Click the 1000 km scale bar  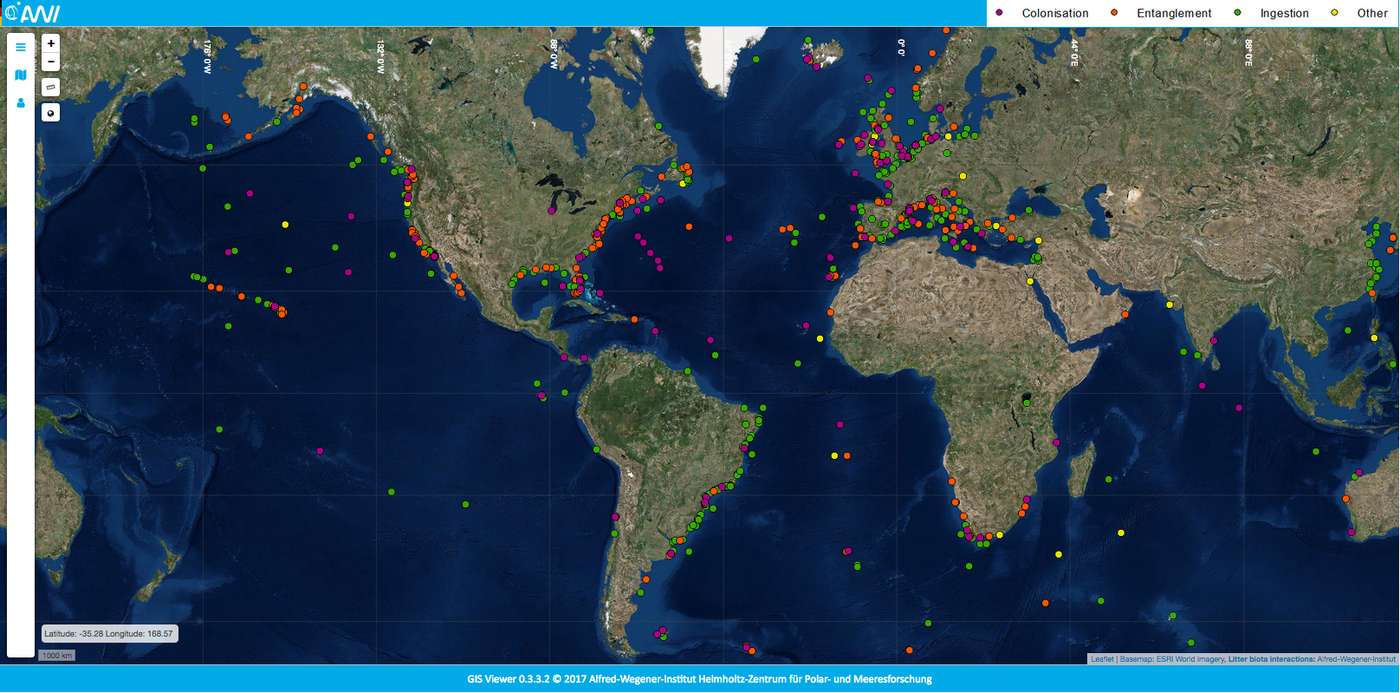pos(57,656)
